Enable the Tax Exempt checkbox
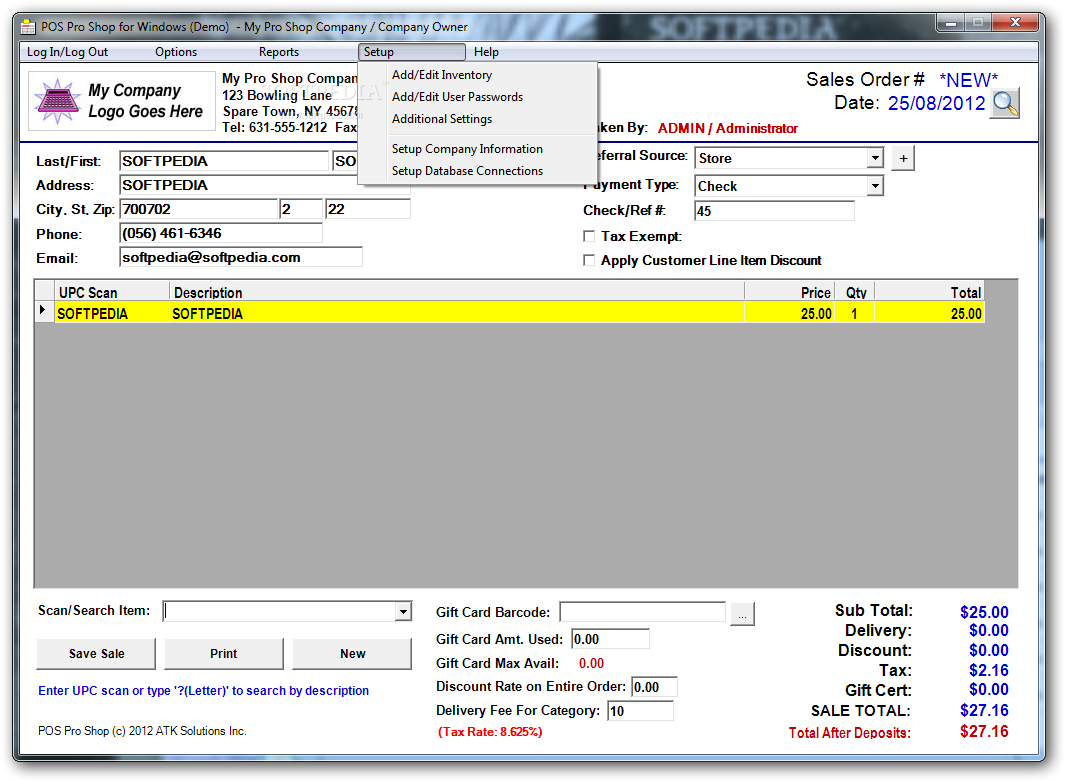This screenshot has height=782, width=1066. click(x=589, y=236)
